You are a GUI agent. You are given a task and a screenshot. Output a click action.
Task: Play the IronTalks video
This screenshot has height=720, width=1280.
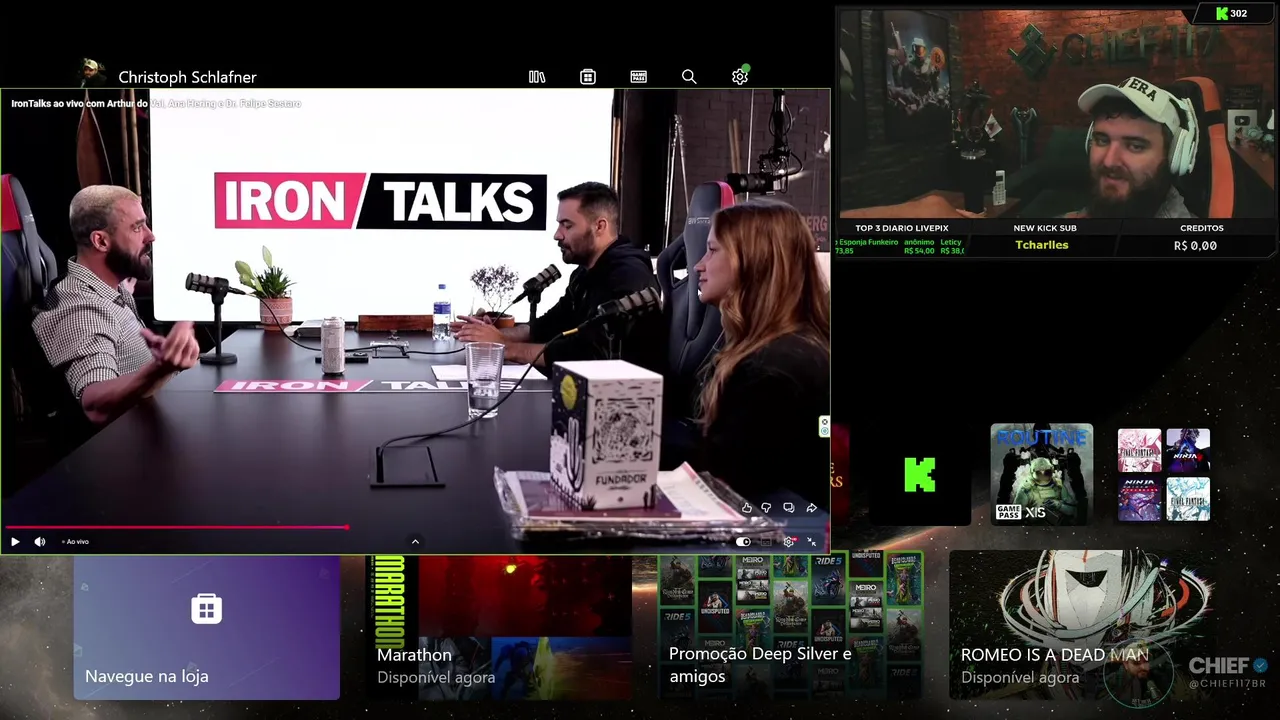15,541
